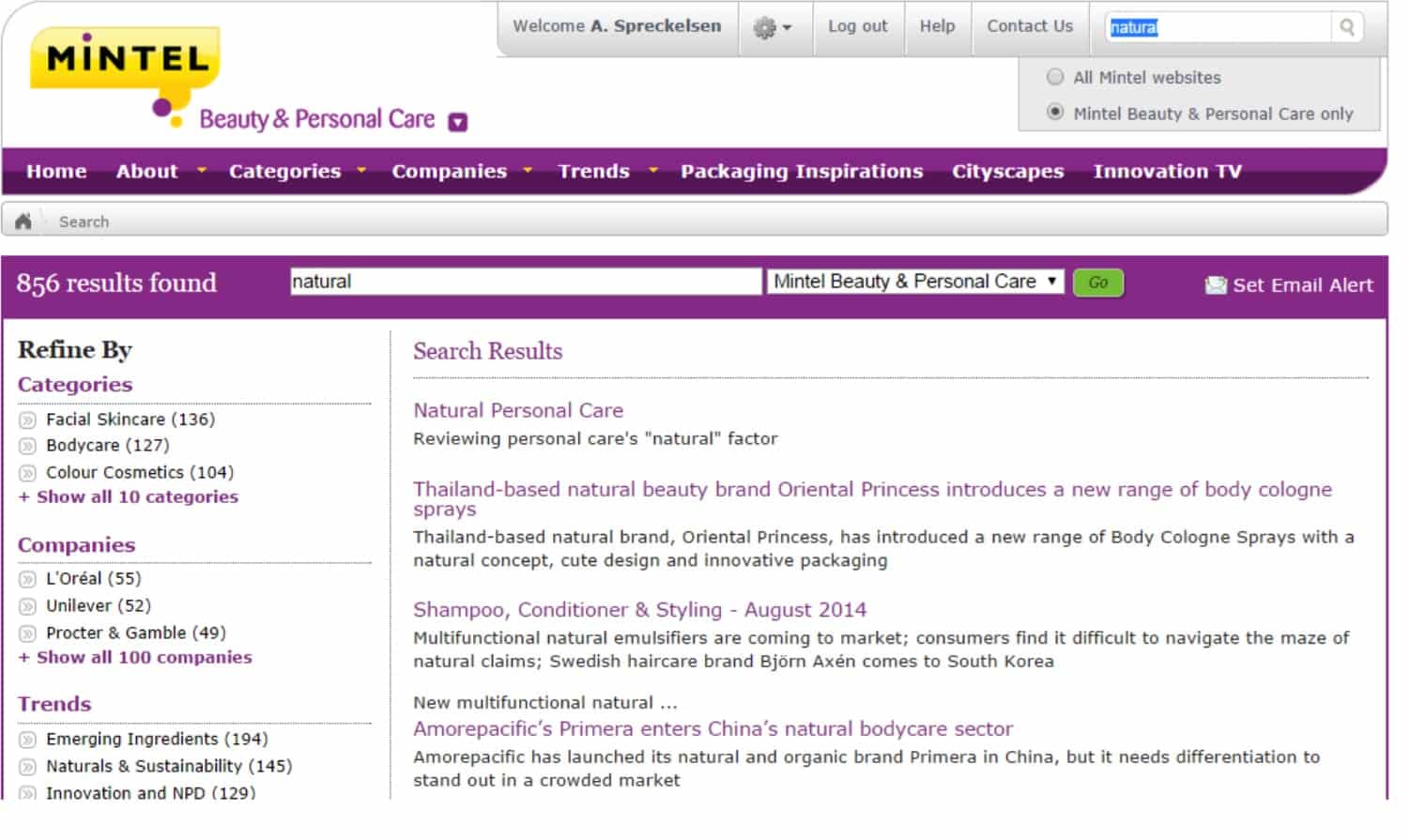Expand the About menu arrow
The image size is (1410, 840).
click(201, 171)
